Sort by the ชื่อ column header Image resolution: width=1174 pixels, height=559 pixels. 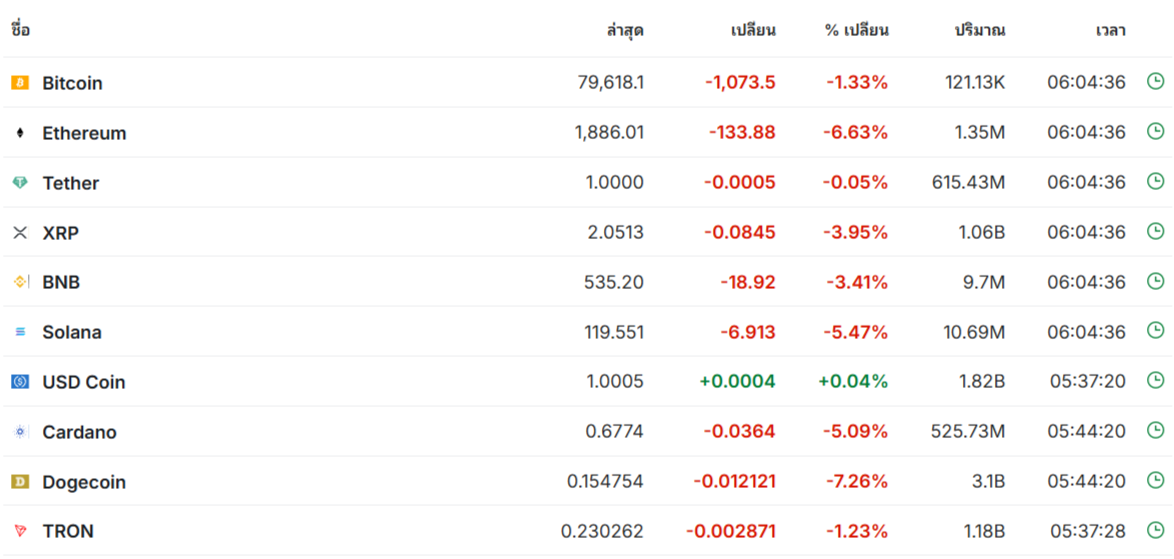pos(21,31)
